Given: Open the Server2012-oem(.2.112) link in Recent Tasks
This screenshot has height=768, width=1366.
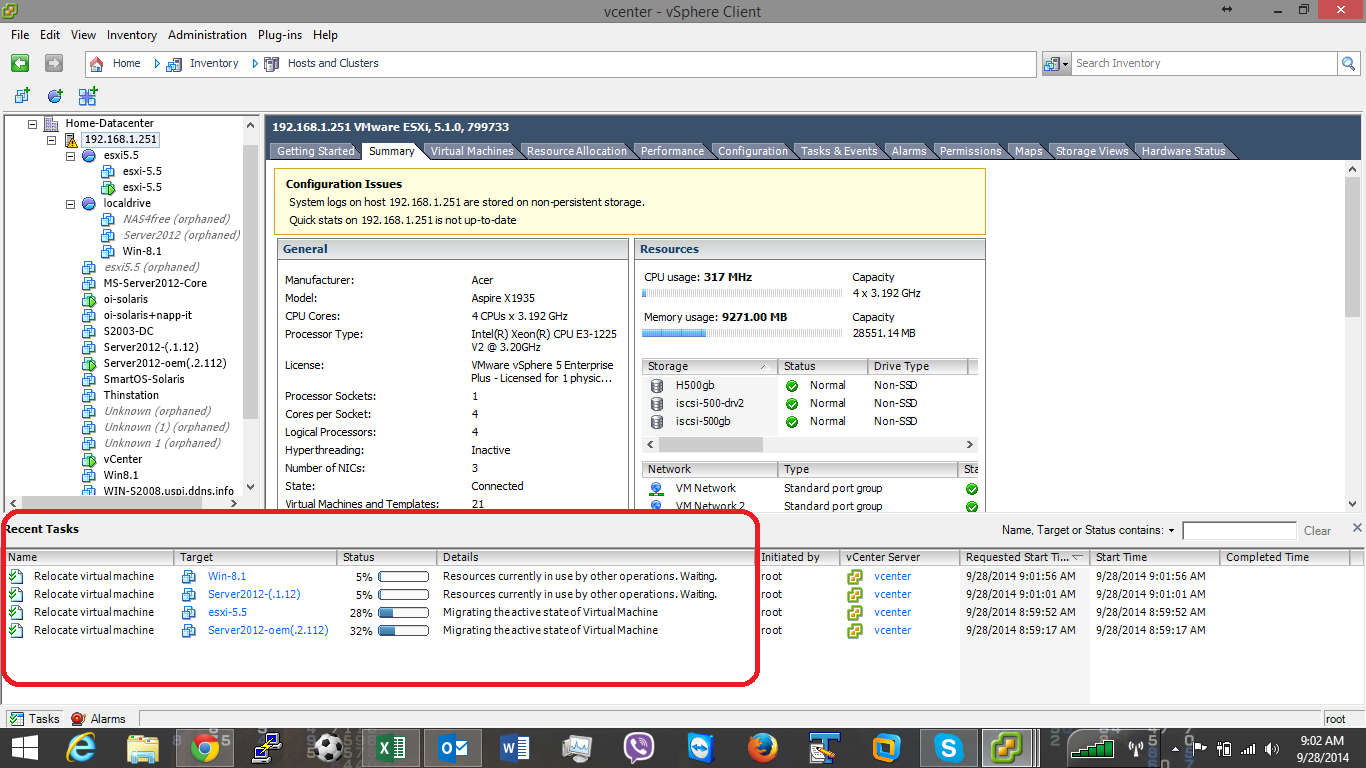Looking at the screenshot, I should pyautogui.click(x=268, y=630).
